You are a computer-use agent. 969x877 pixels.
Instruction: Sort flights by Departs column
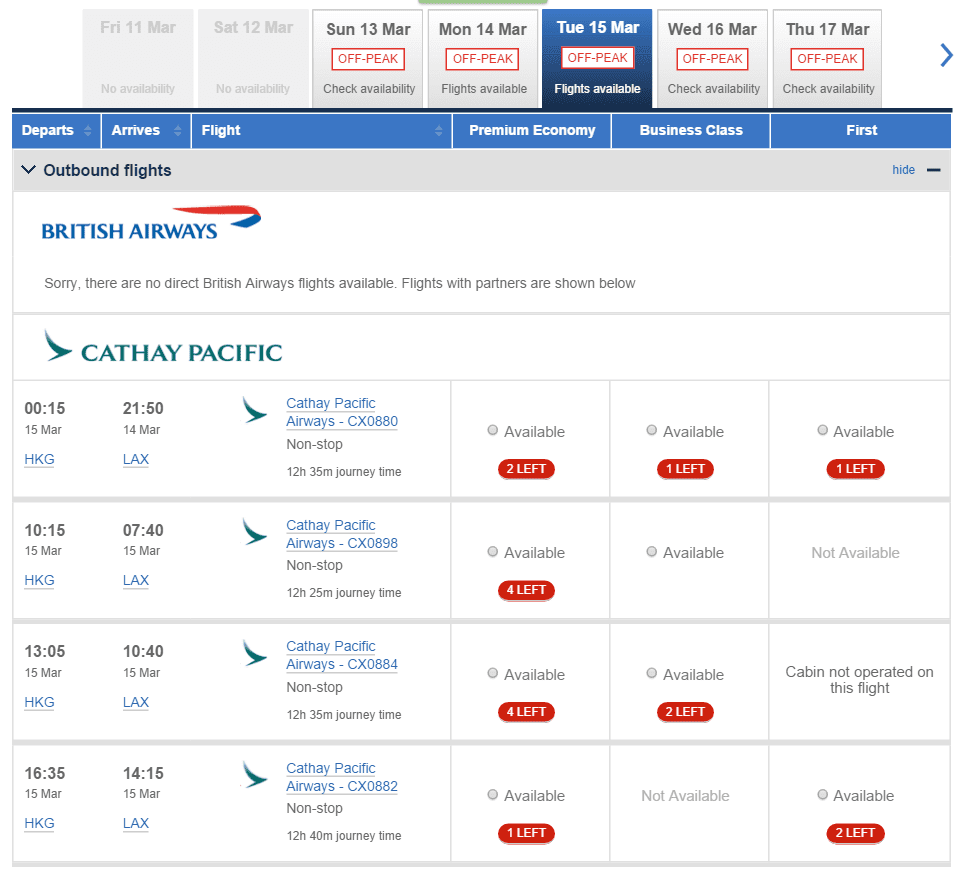coord(56,130)
